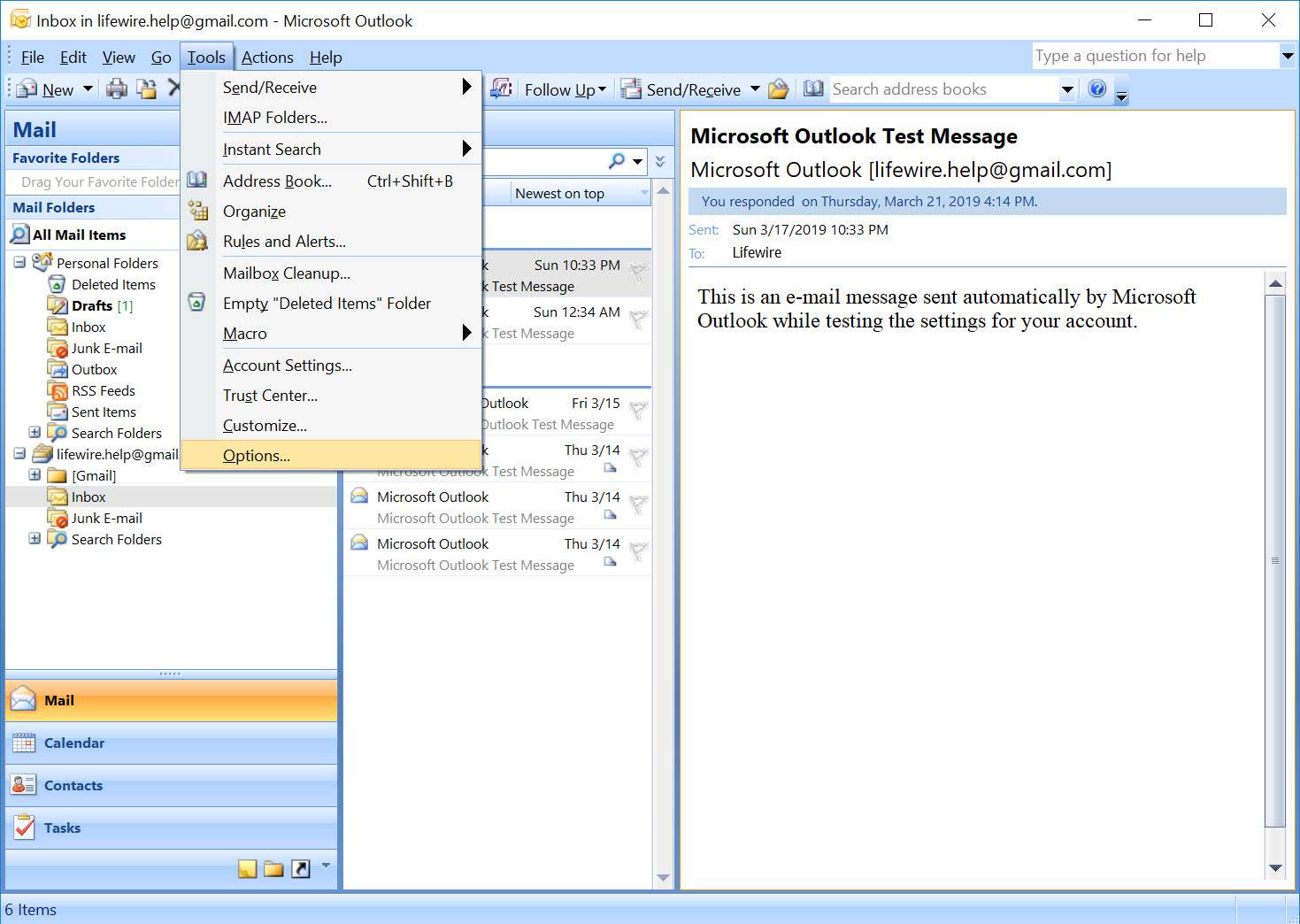The width and height of the screenshot is (1300, 924).
Task: Expand the Macro submenu
Action: coord(331,334)
